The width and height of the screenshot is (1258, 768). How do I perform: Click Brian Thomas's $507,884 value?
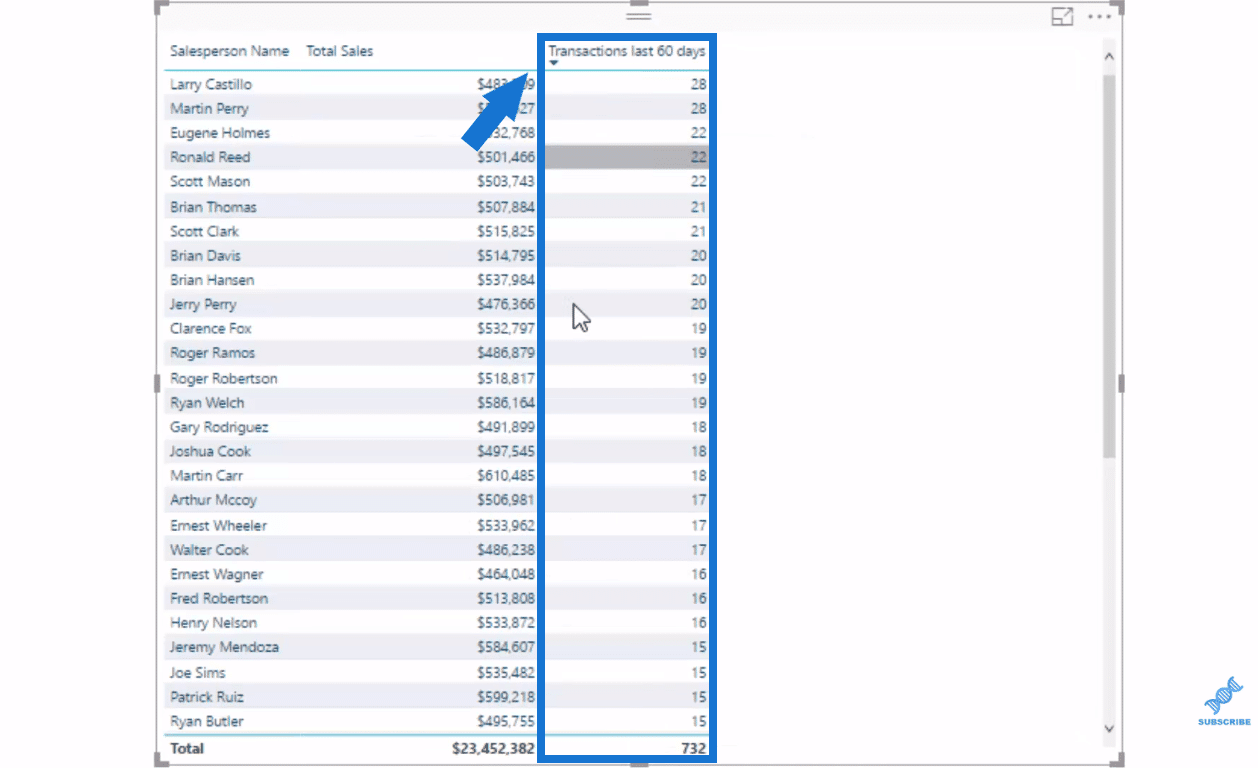506,207
